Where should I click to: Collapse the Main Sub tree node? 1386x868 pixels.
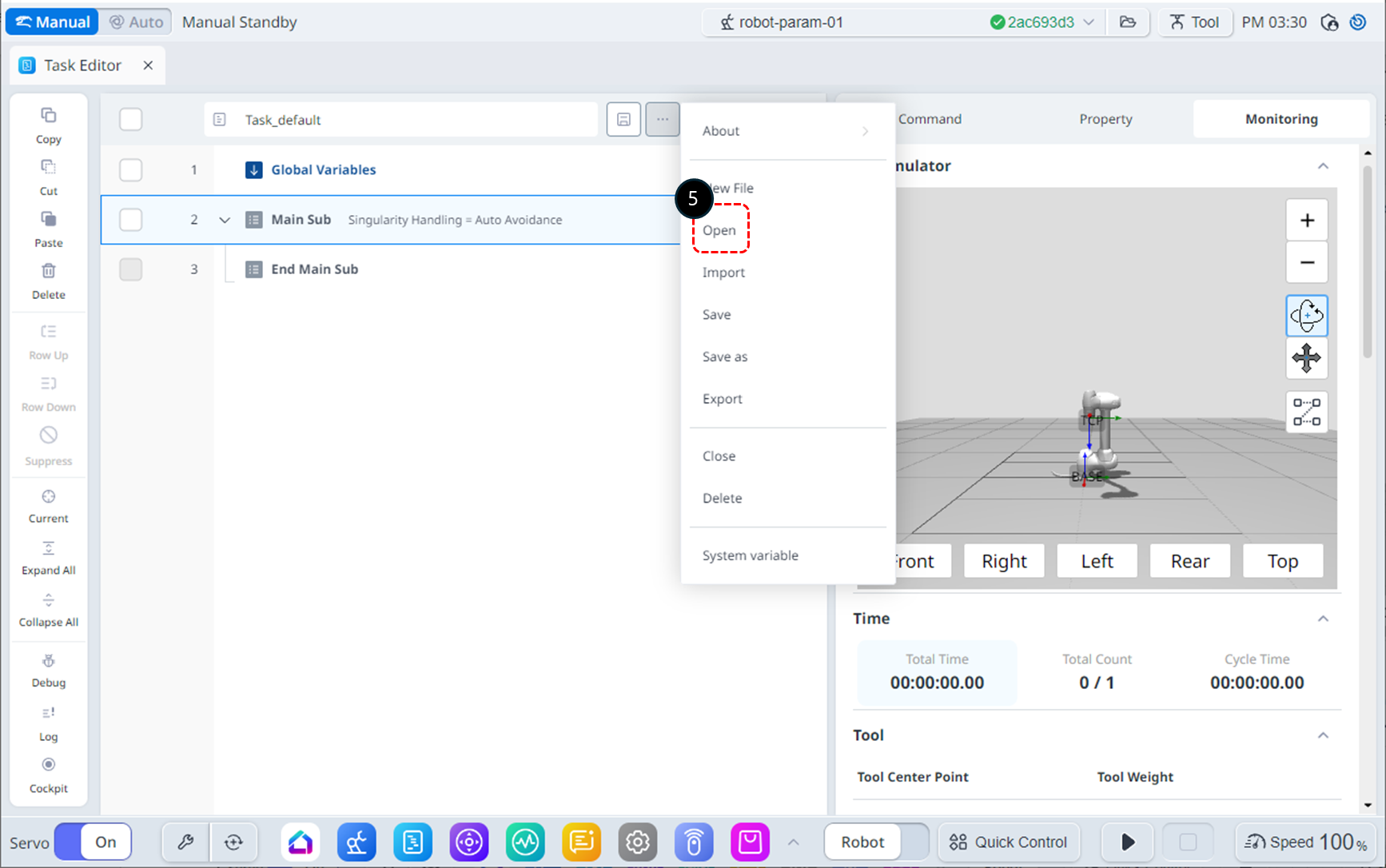[225, 220]
